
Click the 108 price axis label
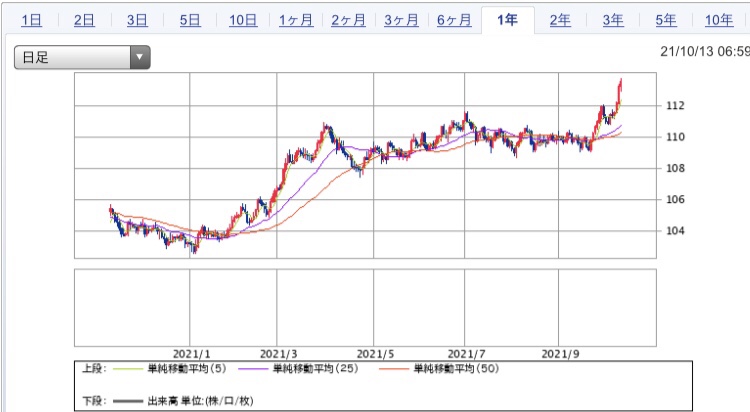pos(675,168)
